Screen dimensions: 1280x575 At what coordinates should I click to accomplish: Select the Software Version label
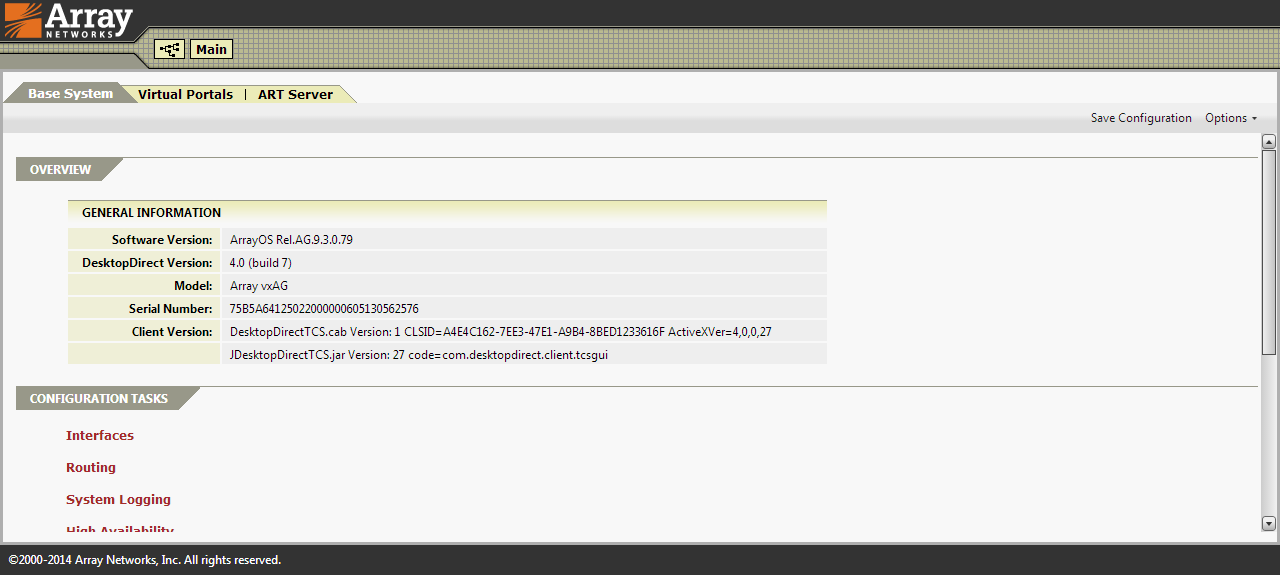[162, 240]
